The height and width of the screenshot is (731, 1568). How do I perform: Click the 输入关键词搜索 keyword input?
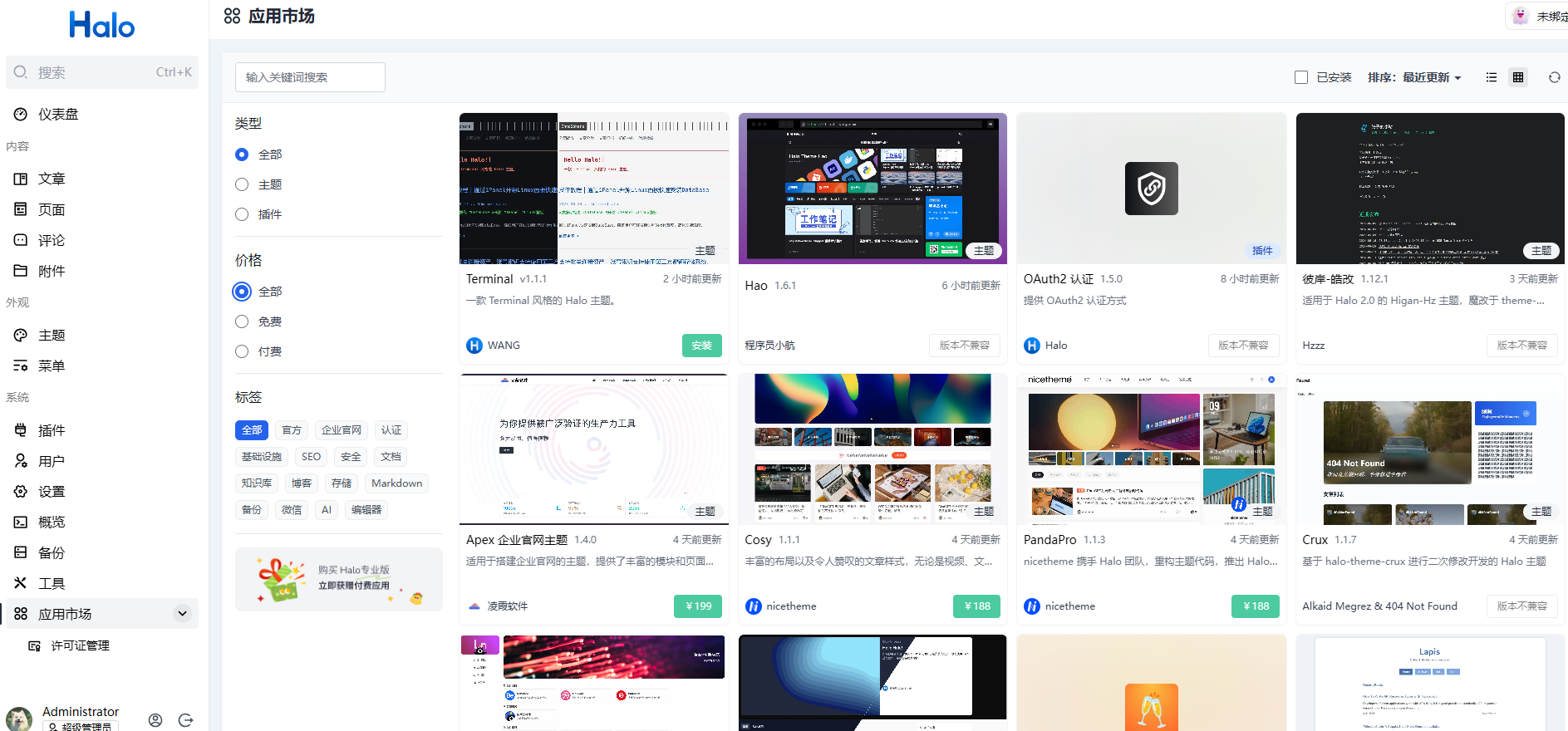coord(310,77)
